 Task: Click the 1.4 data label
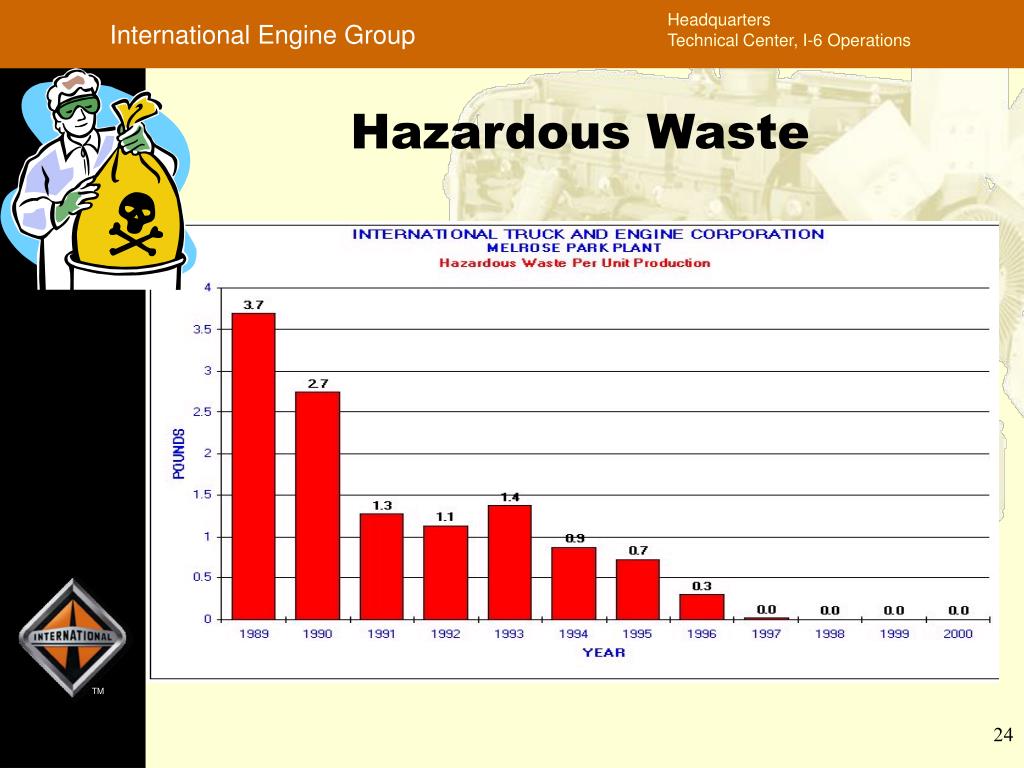pyautogui.click(x=510, y=498)
